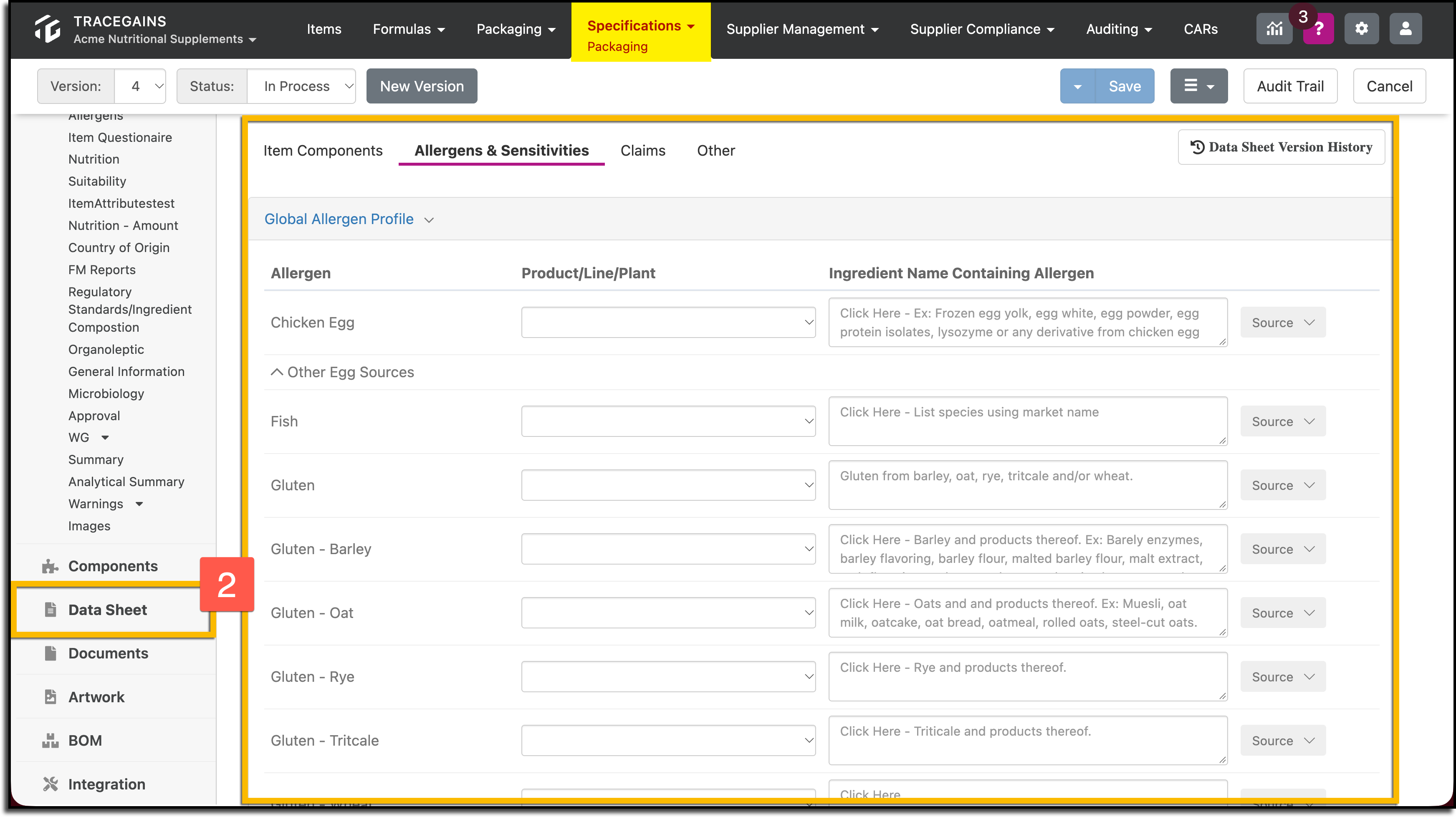Image resolution: width=1456 pixels, height=817 pixels.
Task: Open the analytics chart icon
Action: point(1274,29)
